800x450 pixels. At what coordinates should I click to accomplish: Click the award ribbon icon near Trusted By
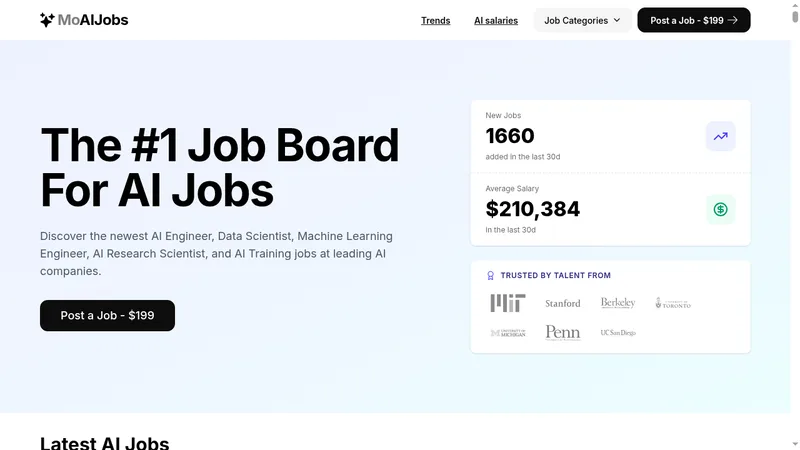[490, 276]
